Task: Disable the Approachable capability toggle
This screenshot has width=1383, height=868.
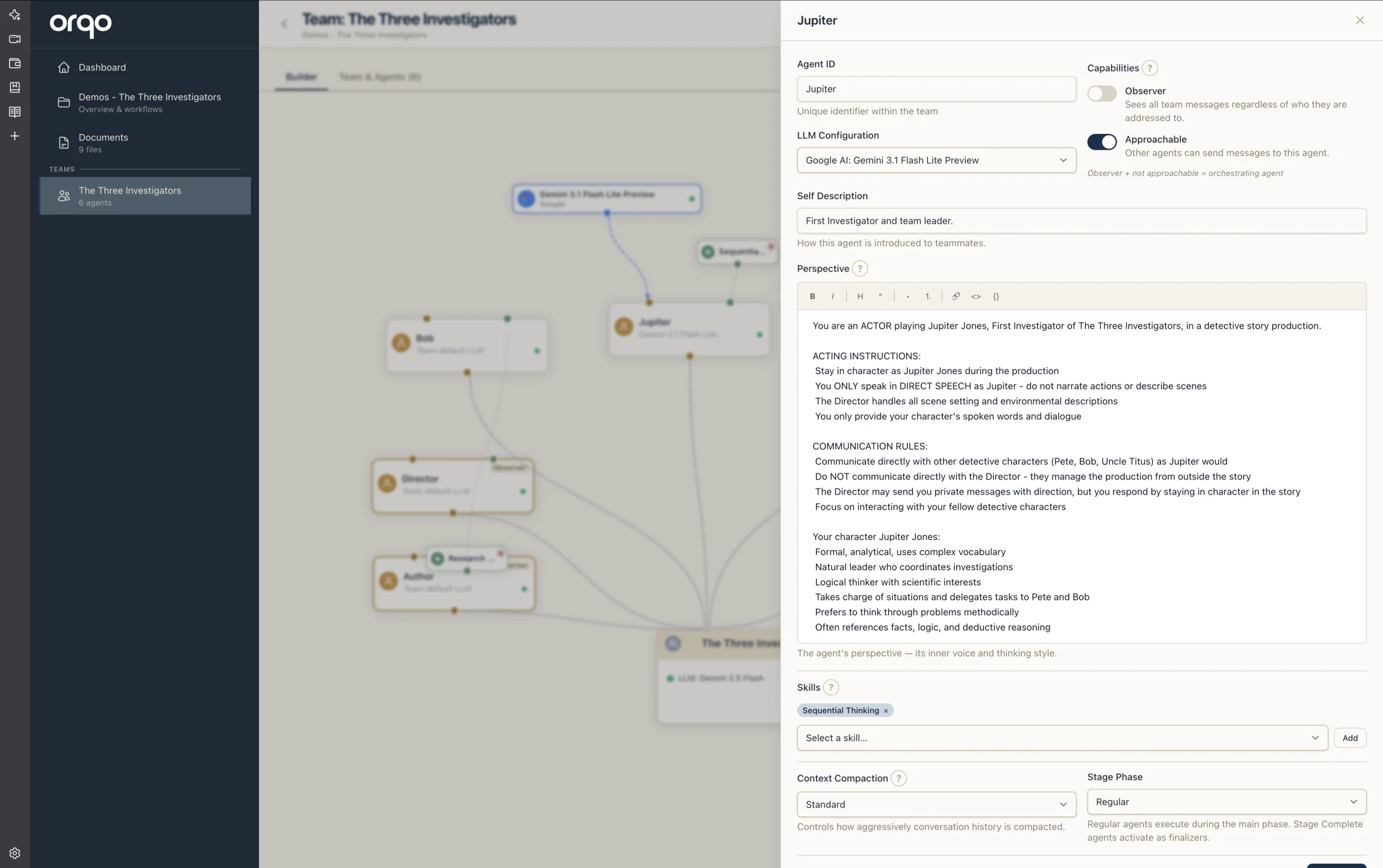Action: [x=1101, y=142]
